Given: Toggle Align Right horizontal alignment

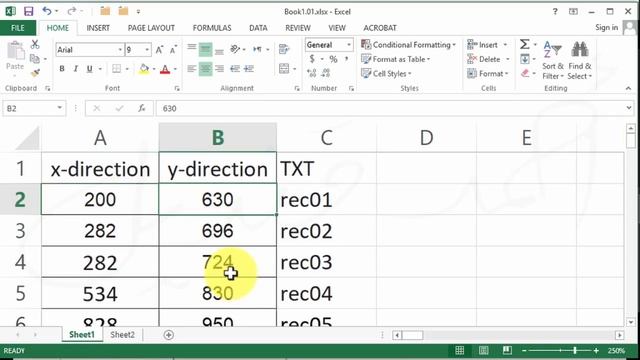Looking at the screenshot, I should (220, 69).
